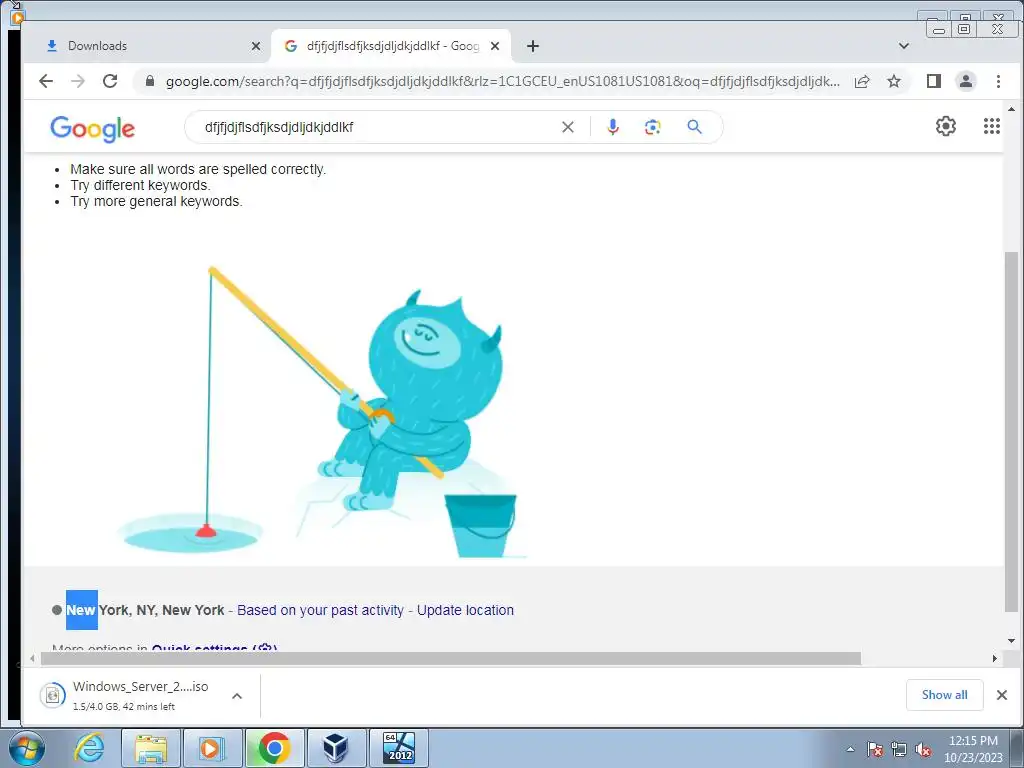Click the fishing monster illustration
Screen dimensions: 1024x768
point(321,413)
